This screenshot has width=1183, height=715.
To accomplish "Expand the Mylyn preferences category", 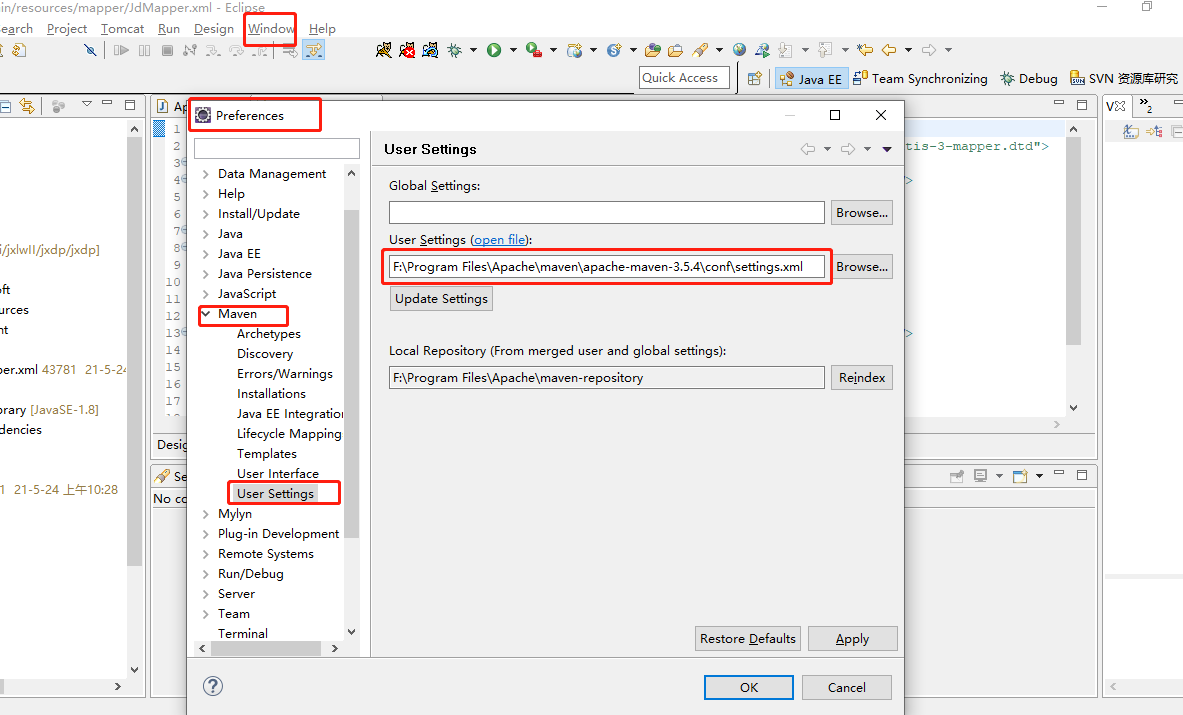I will (x=206, y=513).
